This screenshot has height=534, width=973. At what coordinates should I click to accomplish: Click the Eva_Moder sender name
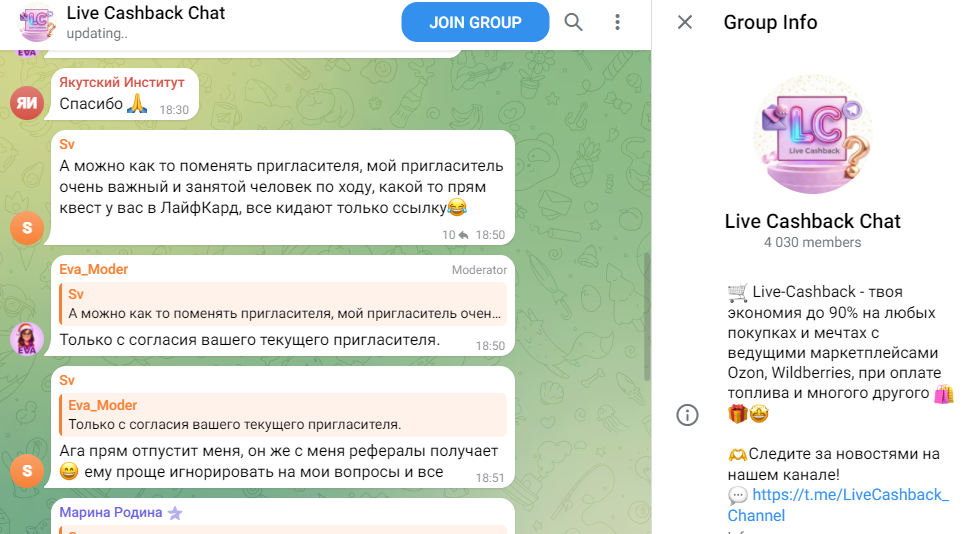tap(94, 269)
